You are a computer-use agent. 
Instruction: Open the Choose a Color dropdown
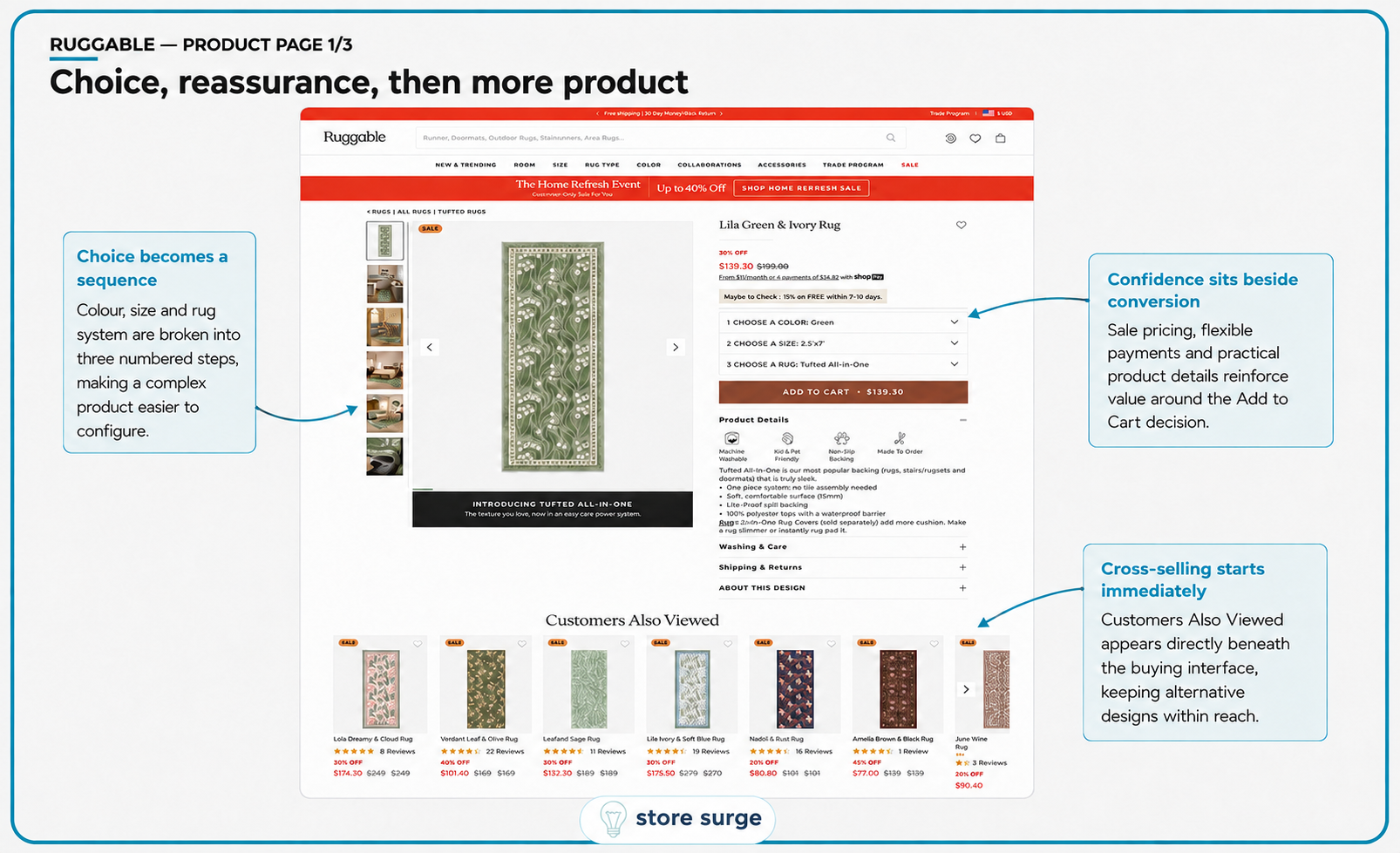[x=843, y=322]
